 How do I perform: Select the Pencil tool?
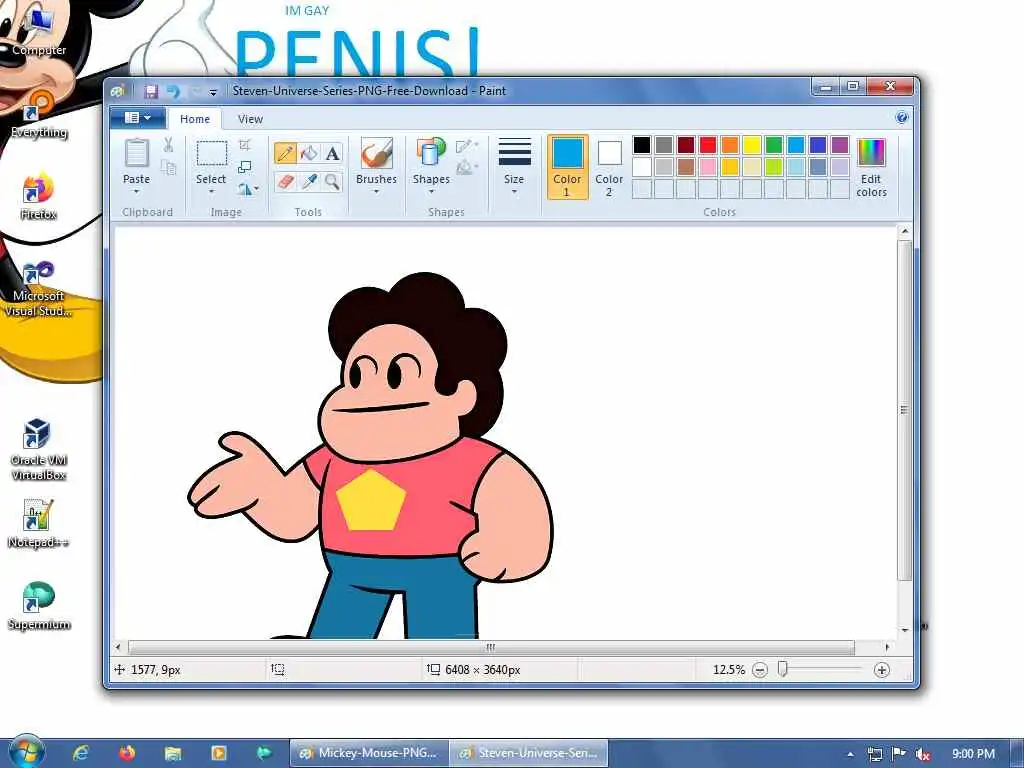[x=285, y=153]
